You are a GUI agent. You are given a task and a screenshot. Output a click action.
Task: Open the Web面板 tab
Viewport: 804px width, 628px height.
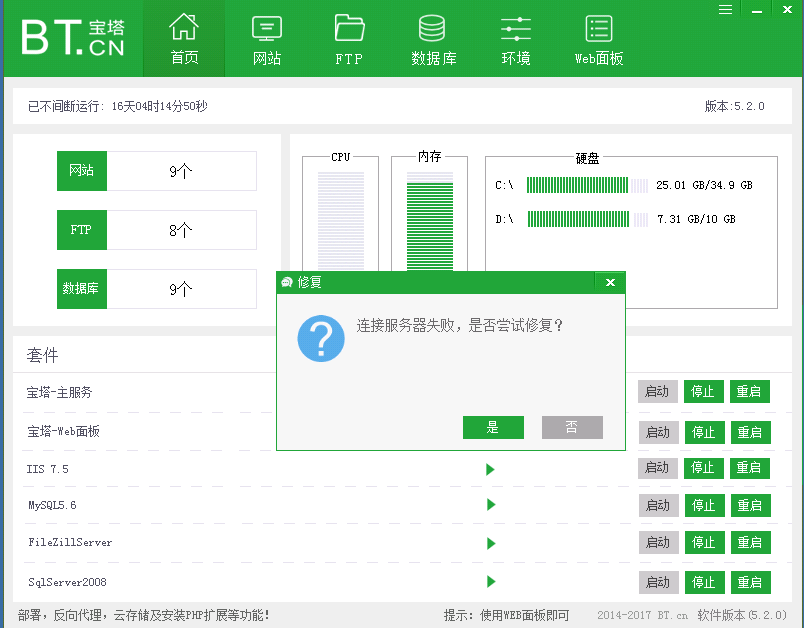599,40
